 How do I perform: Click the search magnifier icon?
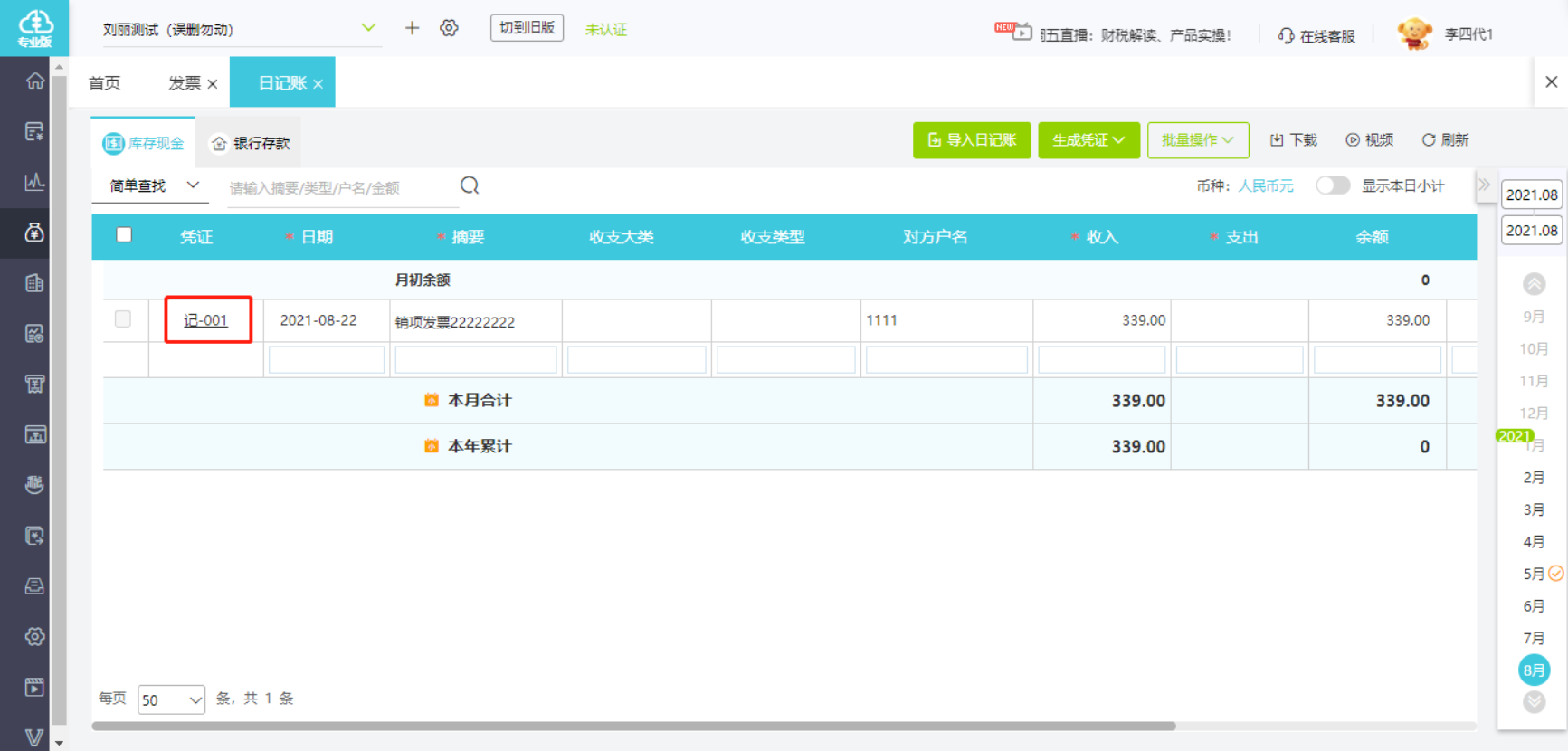click(x=470, y=185)
